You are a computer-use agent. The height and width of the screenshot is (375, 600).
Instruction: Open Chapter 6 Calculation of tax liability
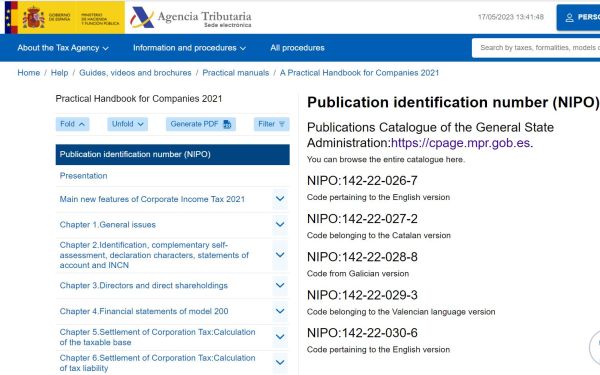point(157,363)
